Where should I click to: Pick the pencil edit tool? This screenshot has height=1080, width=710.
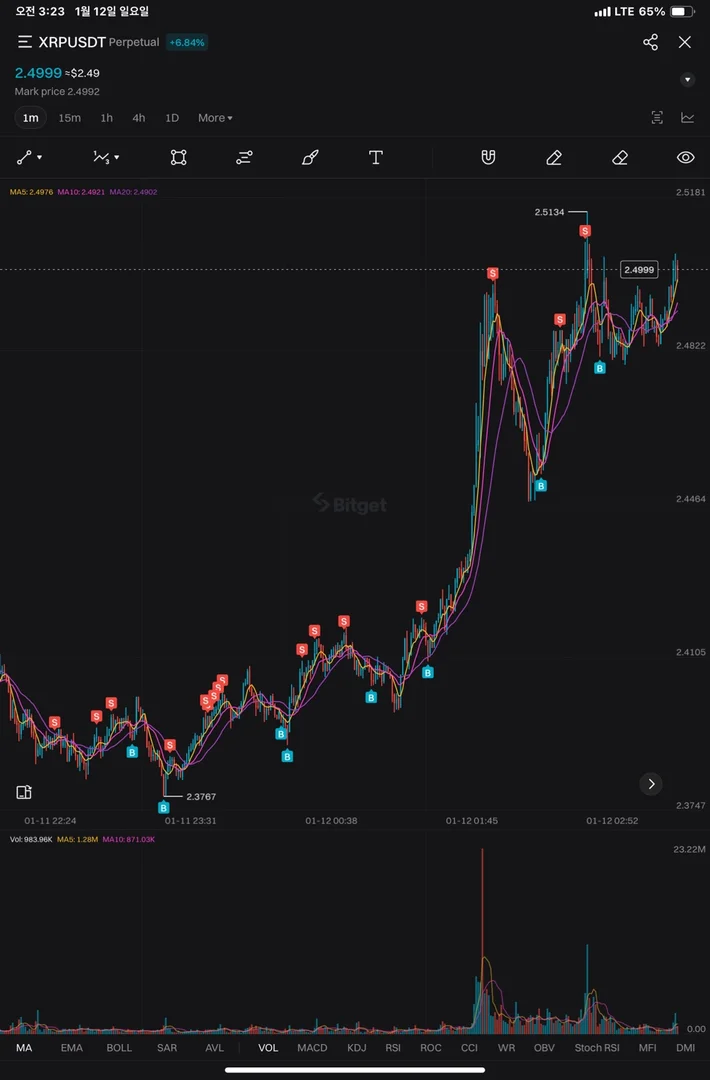554,157
